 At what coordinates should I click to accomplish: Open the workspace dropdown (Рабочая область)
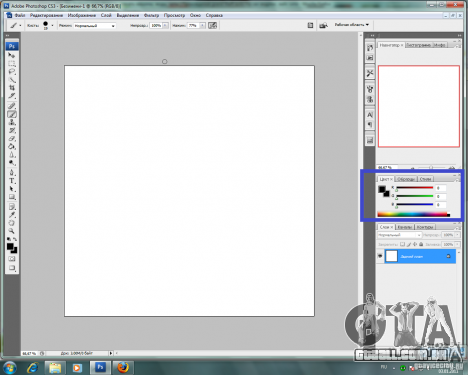pos(352,25)
